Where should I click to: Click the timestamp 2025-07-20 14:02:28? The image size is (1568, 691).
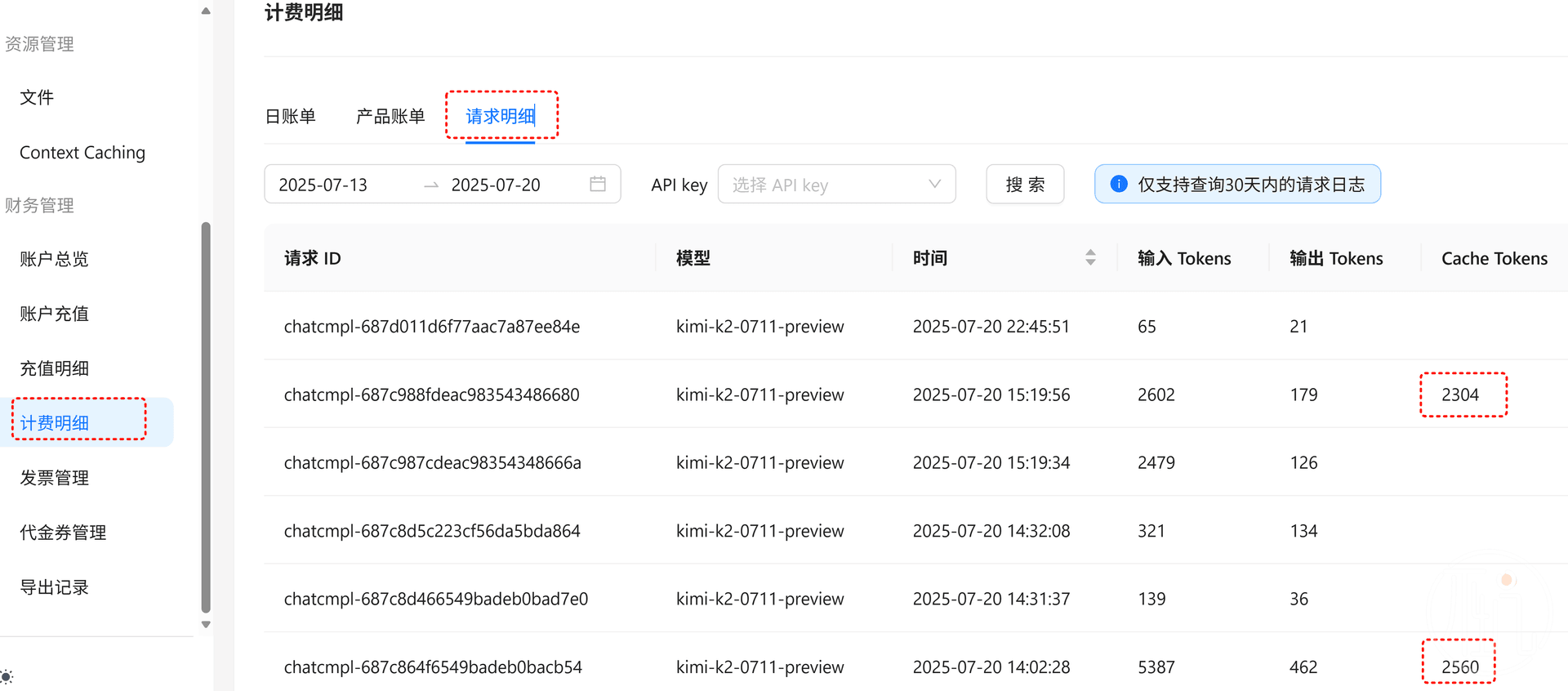(991, 667)
